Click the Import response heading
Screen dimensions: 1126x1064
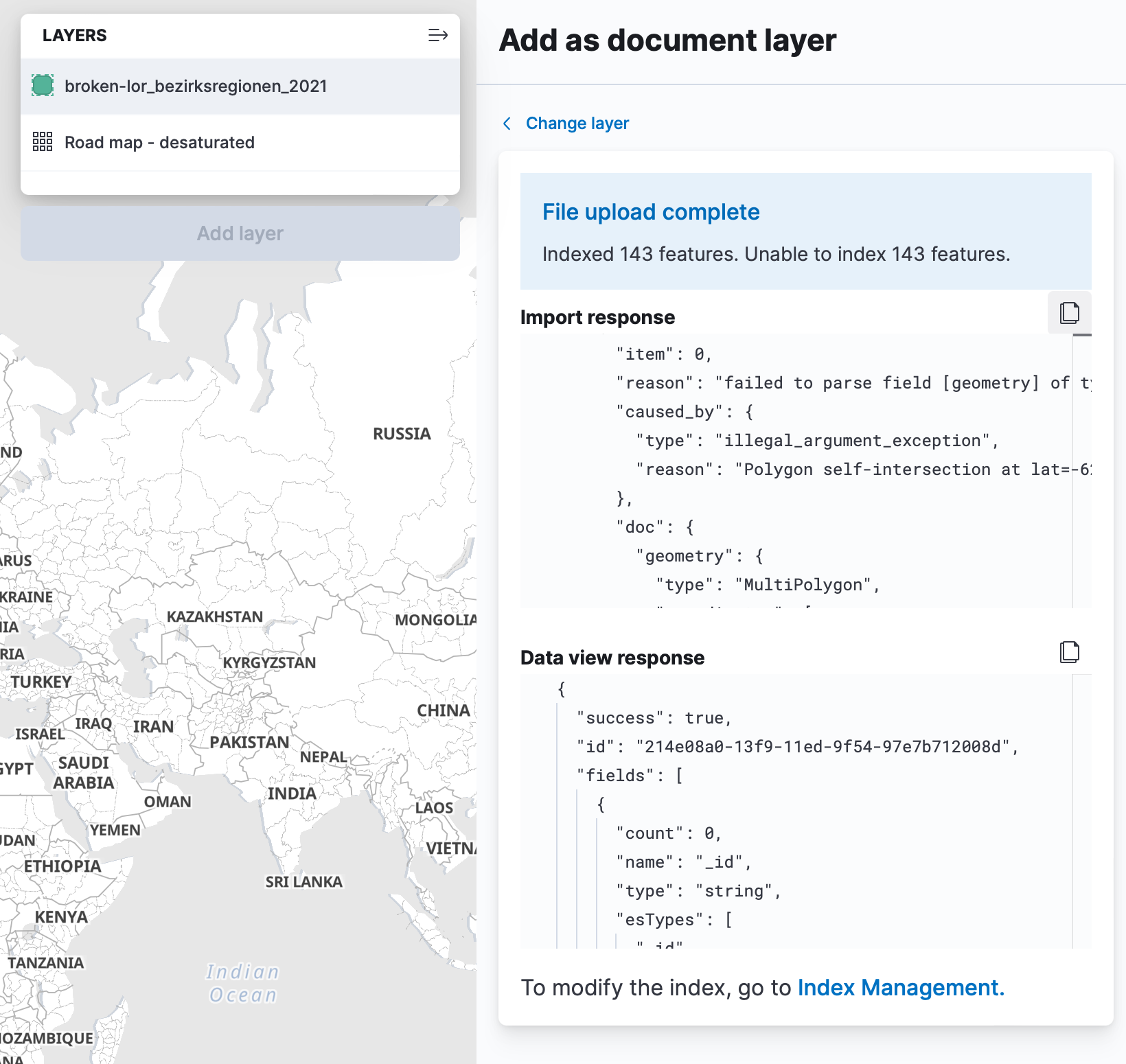point(597,316)
